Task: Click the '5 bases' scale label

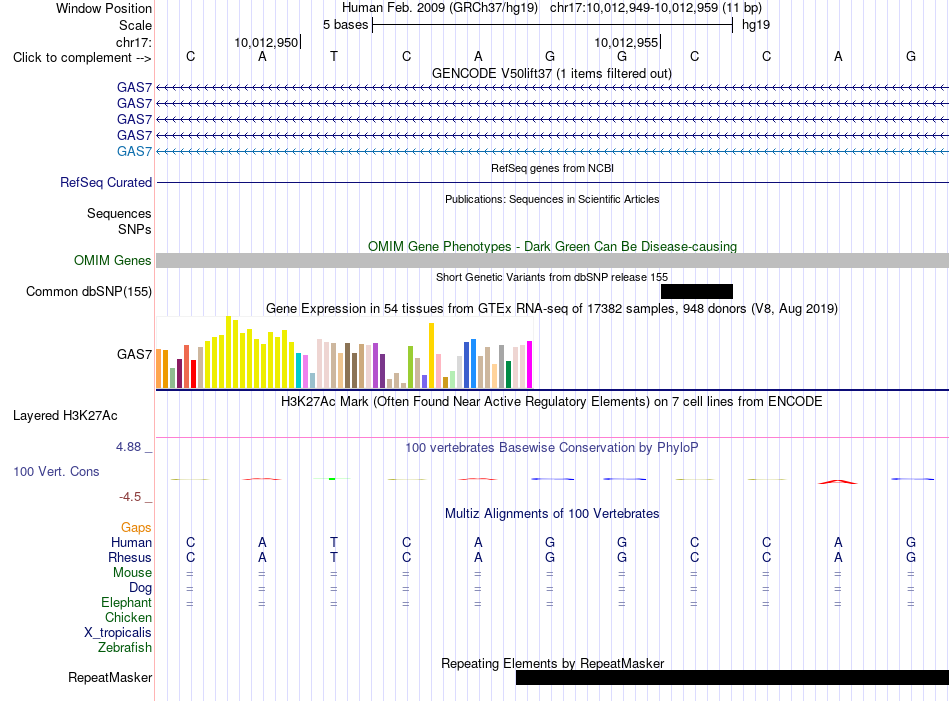Action: pyautogui.click(x=345, y=25)
